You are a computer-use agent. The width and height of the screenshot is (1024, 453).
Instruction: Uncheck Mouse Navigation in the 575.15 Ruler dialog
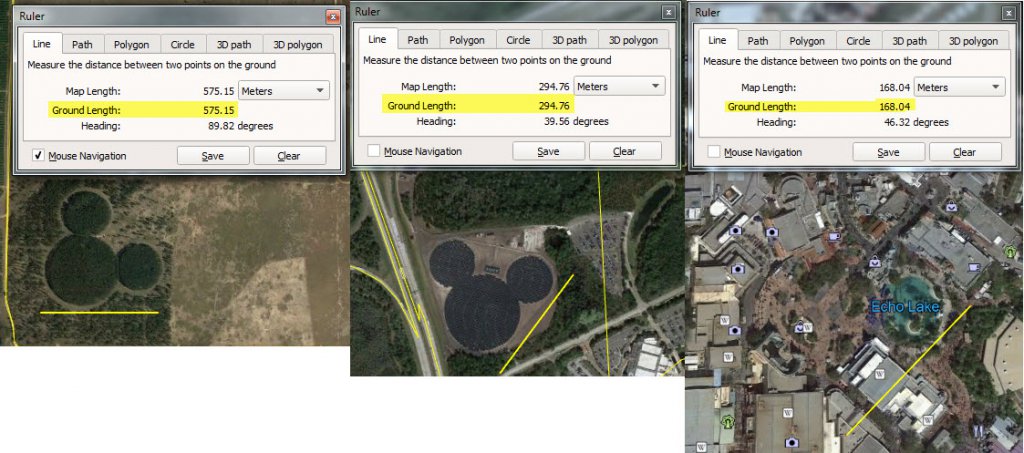(38, 155)
